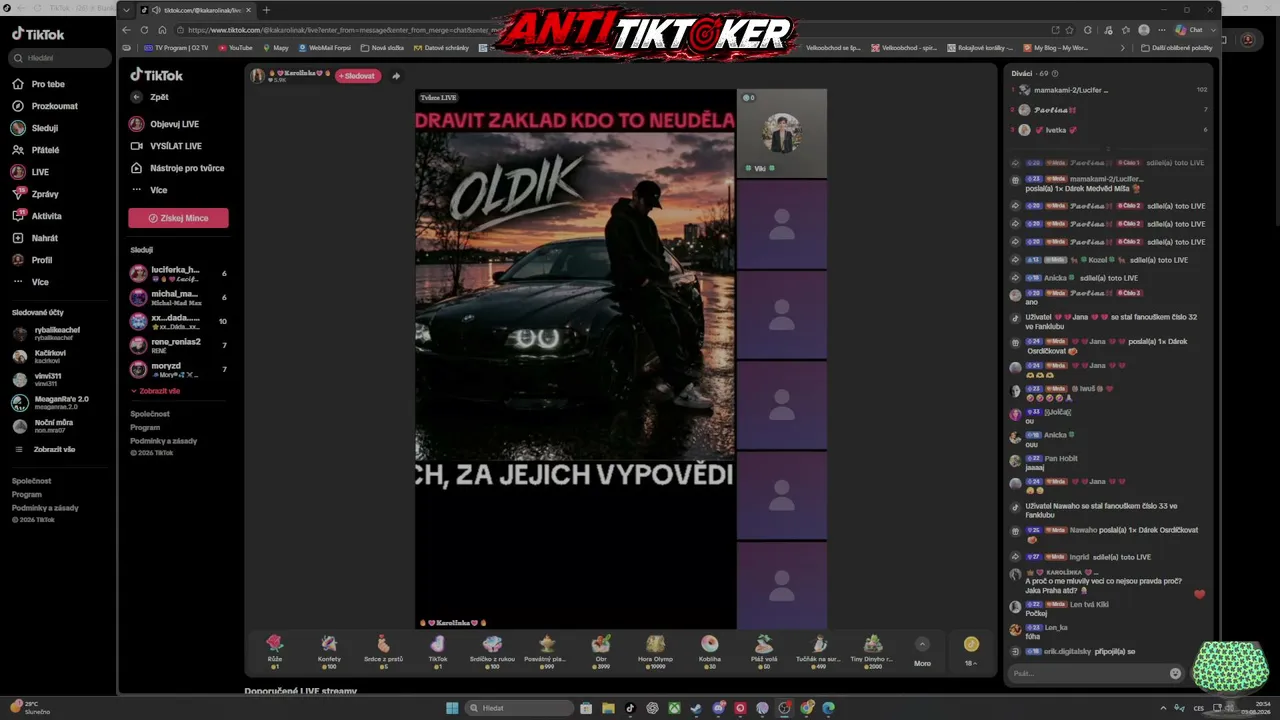Click the Sledovat button for the streamer
This screenshot has width=1280, height=720.
(x=358, y=76)
